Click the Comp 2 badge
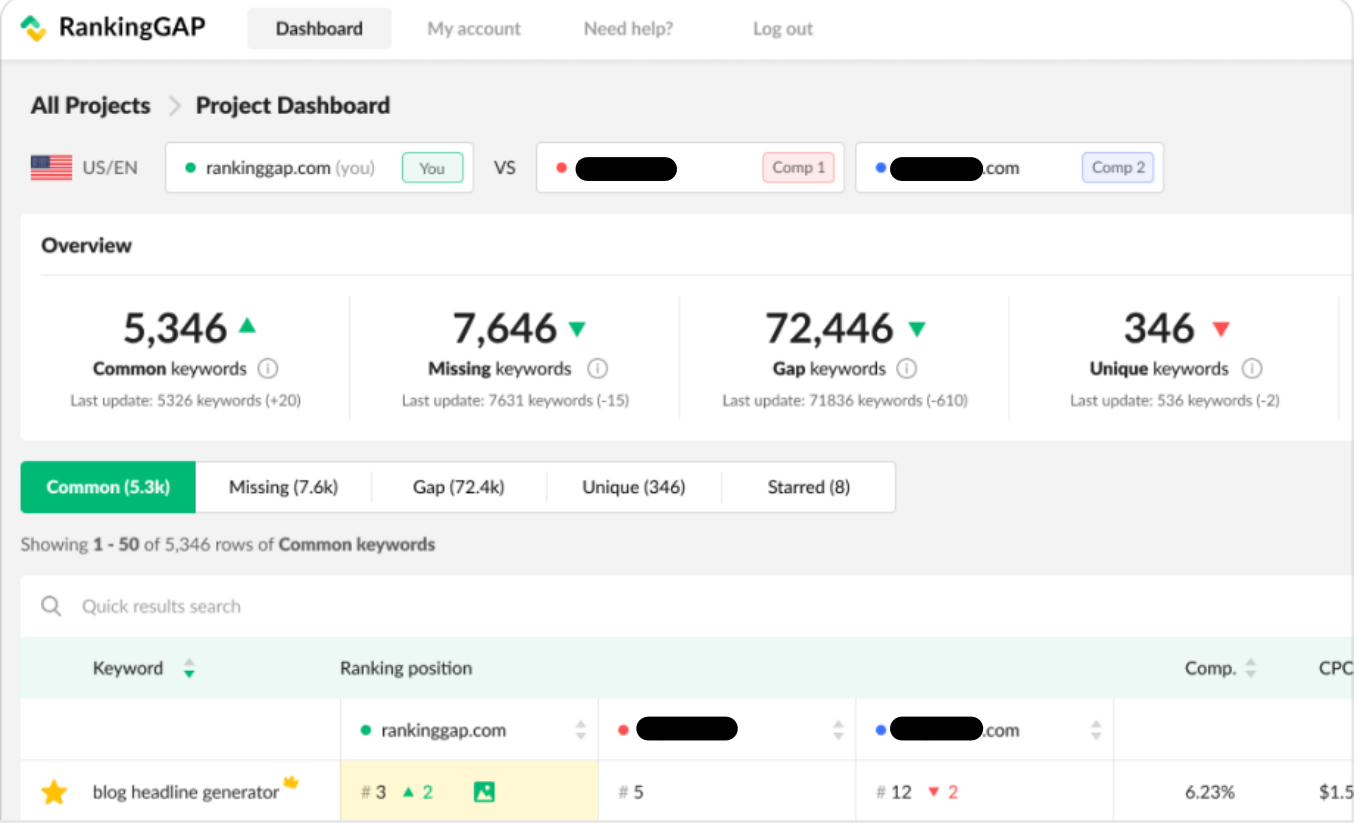This screenshot has width=1354, height=823. [x=1118, y=167]
